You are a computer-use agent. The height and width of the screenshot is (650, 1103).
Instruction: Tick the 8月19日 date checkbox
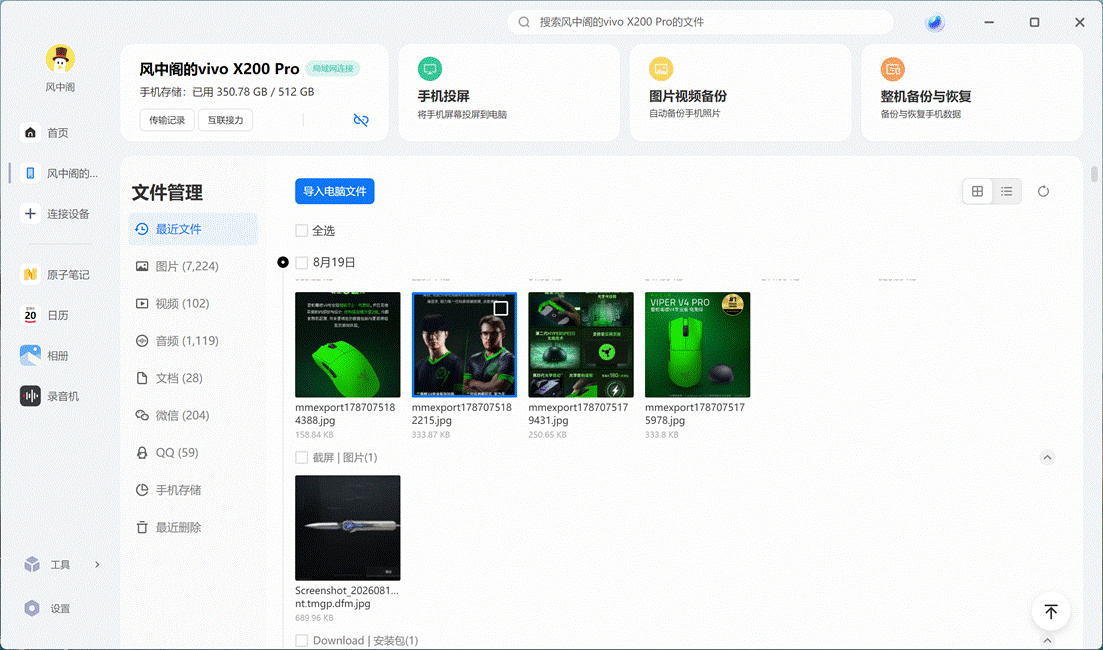point(302,262)
